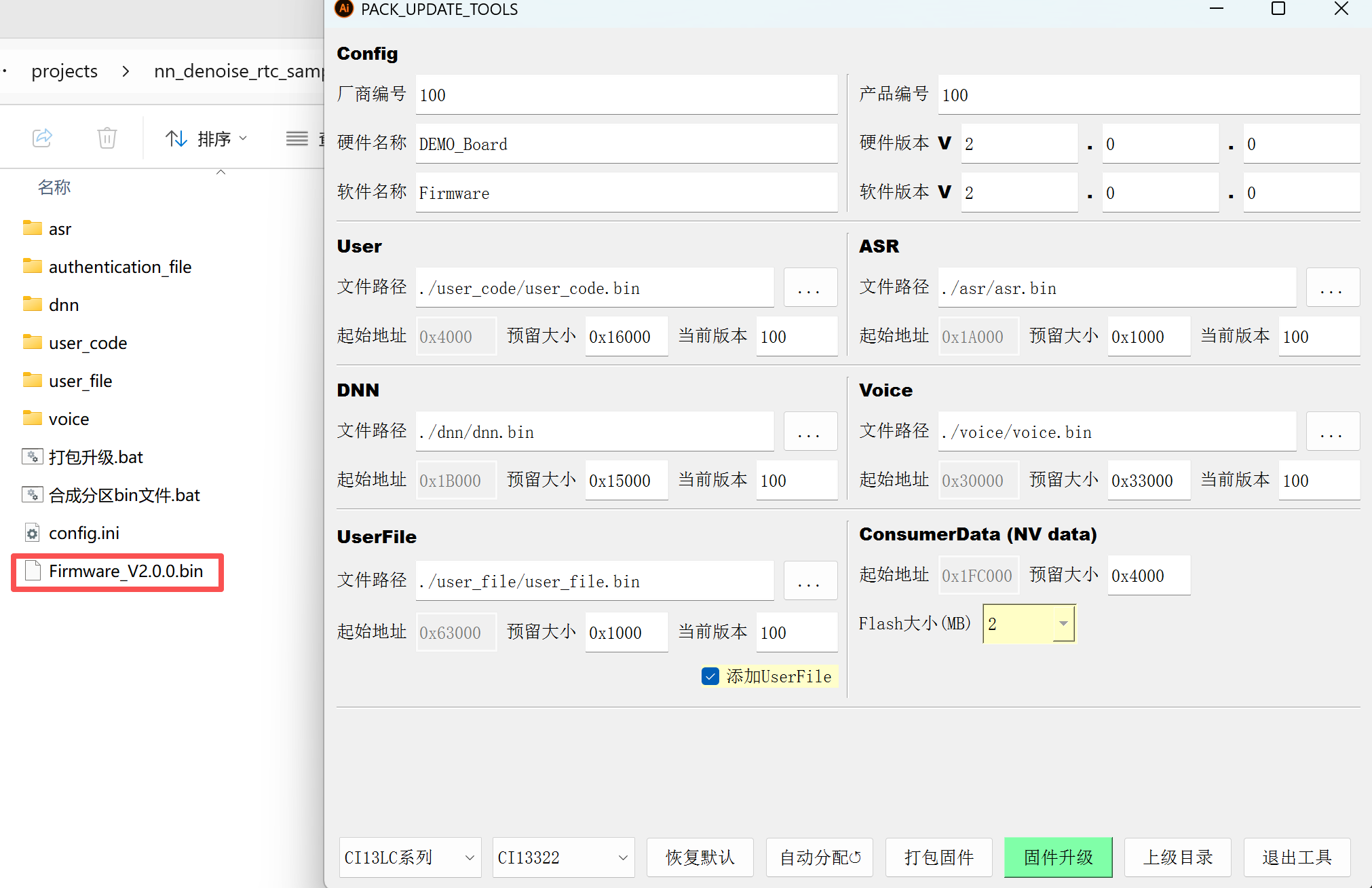Open the user_code folder
This screenshot has width=1372, height=888.
(x=87, y=342)
